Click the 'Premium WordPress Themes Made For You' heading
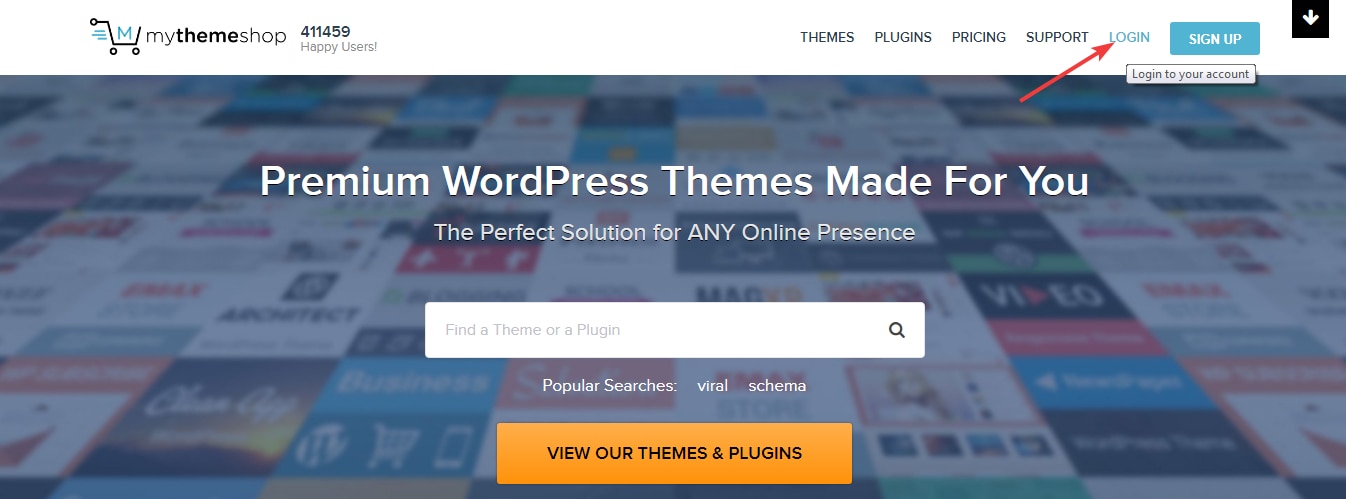The image size is (1346, 499). click(674, 181)
